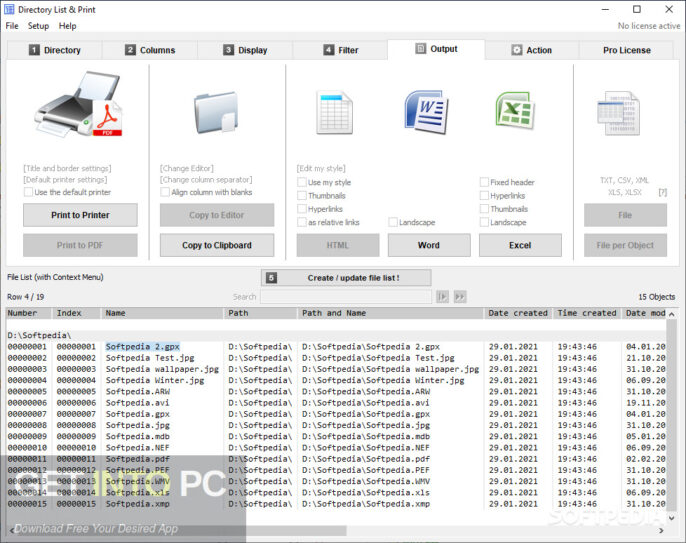
Task: Click the HTML export button
Action: tap(338, 245)
